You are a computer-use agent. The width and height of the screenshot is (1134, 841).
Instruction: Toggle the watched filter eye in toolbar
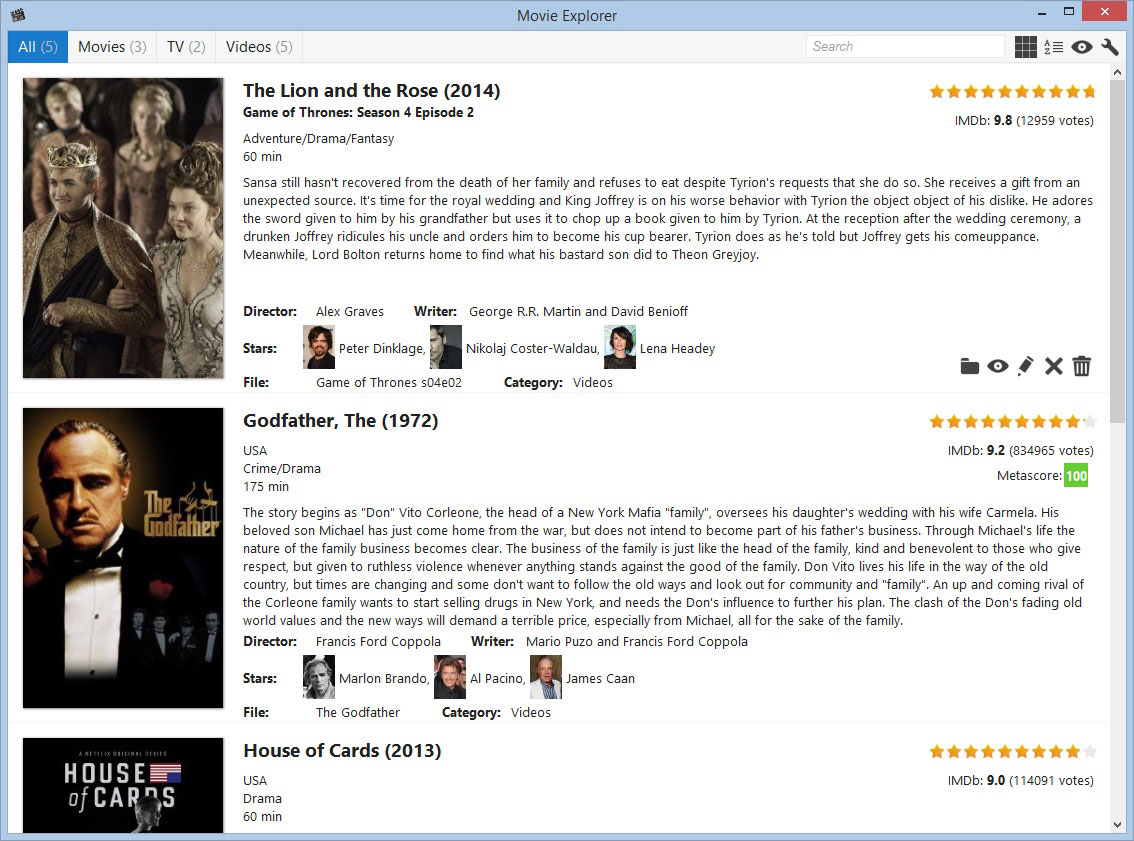click(1082, 47)
